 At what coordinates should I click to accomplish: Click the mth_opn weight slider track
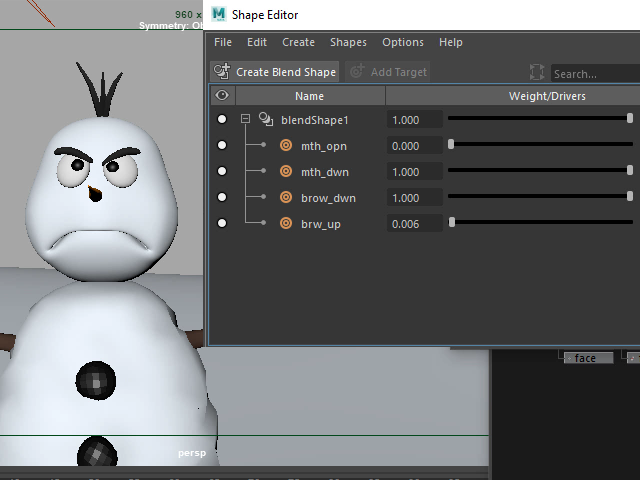[540, 145]
